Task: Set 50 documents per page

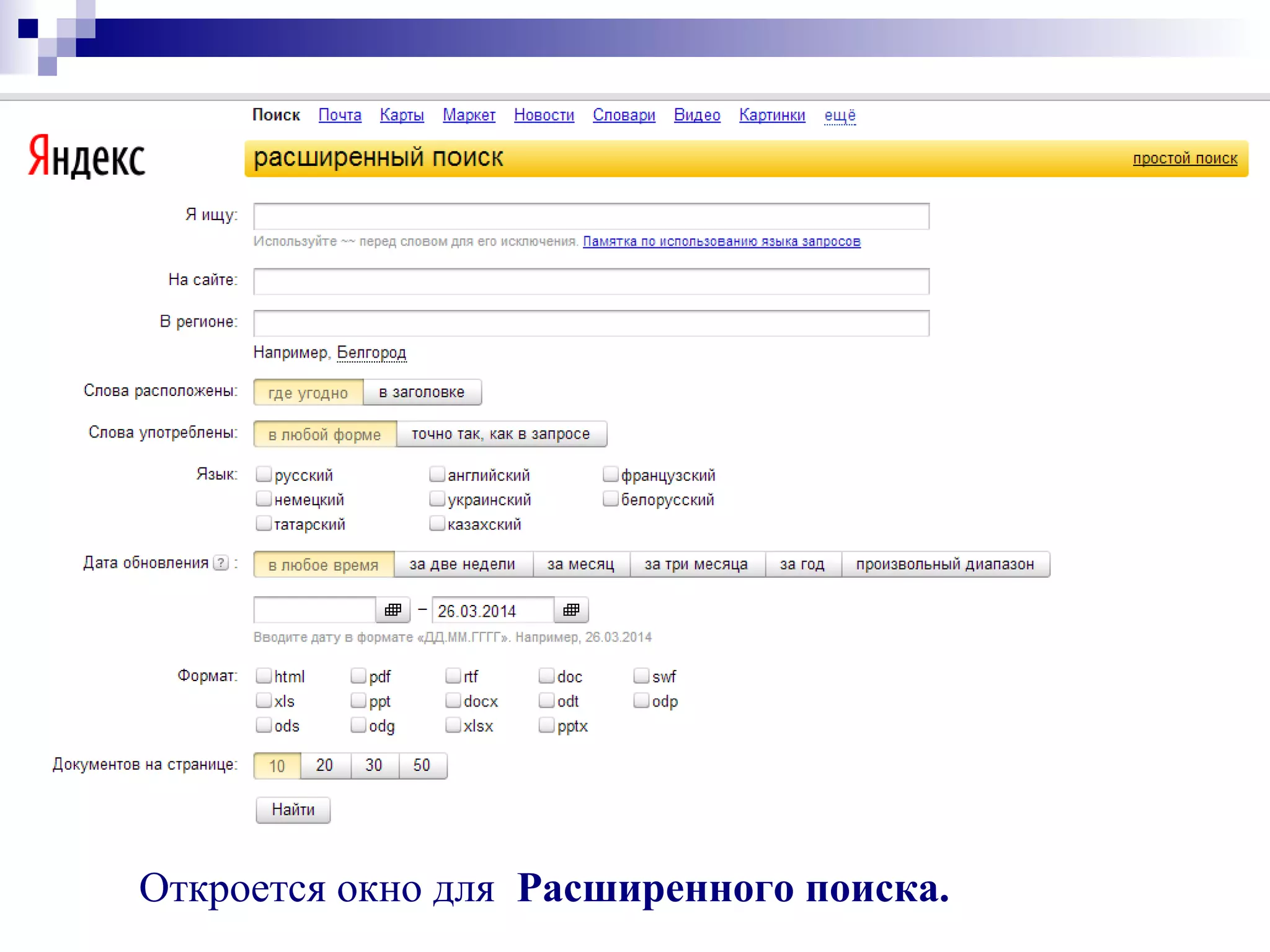Action: tap(422, 765)
